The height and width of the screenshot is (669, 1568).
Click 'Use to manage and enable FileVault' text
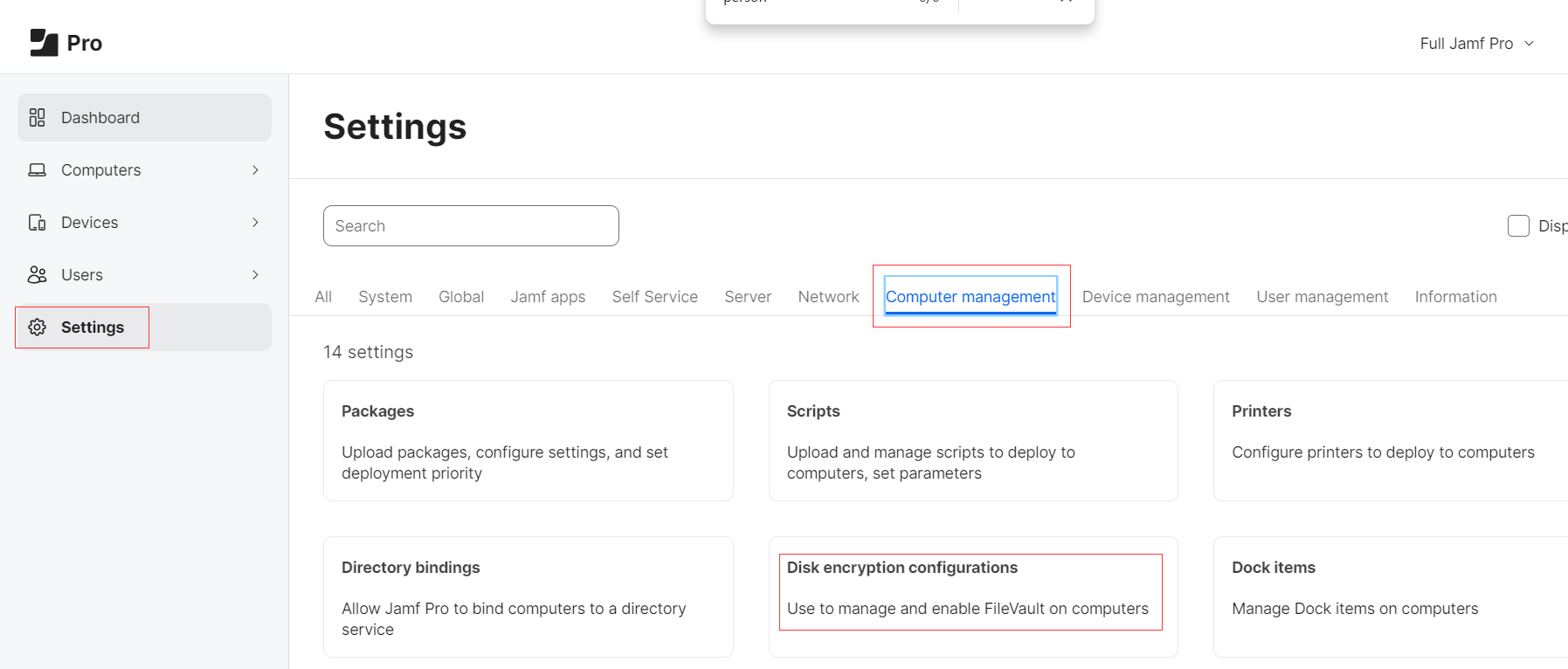point(967,609)
